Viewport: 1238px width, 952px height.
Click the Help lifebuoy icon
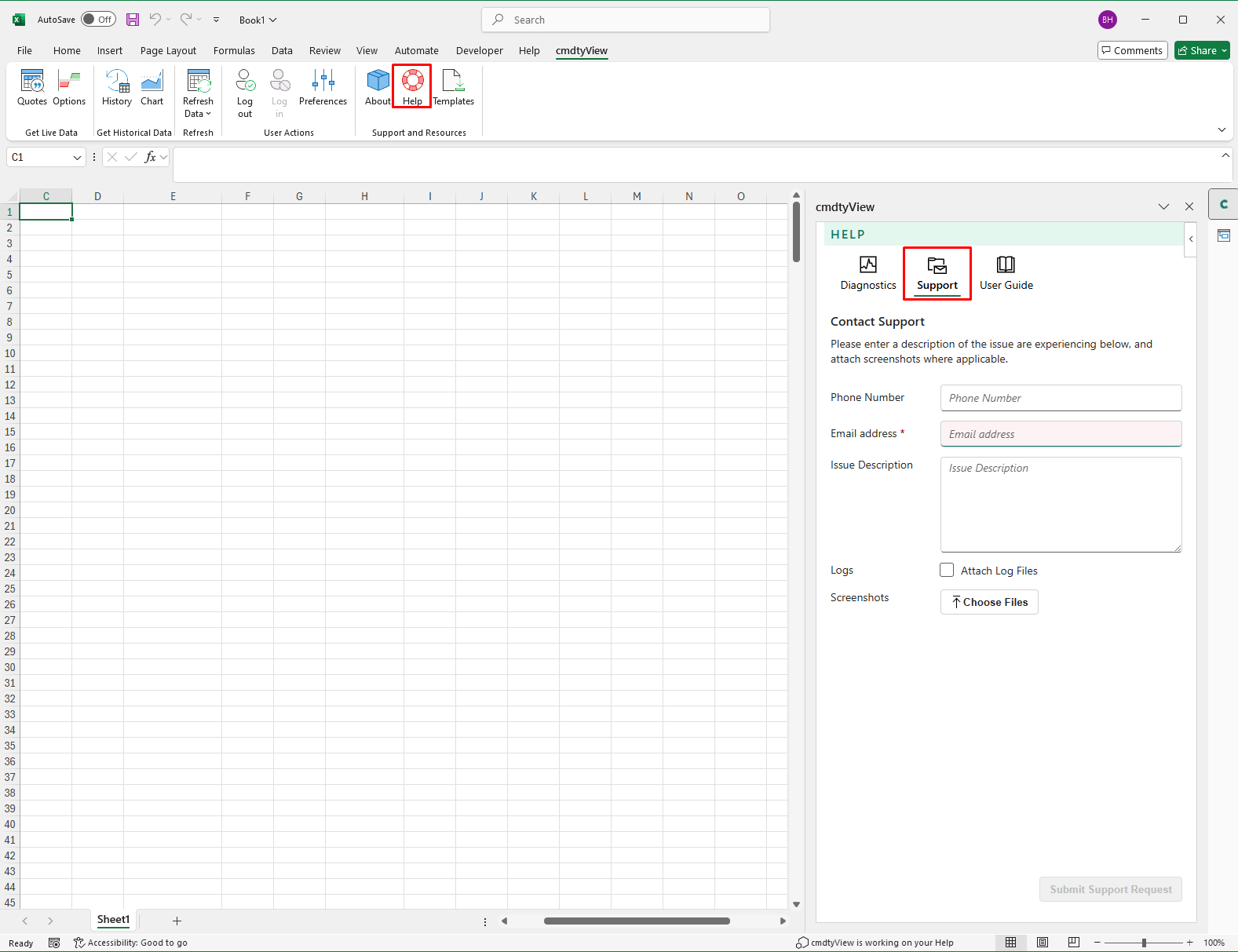click(x=413, y=80)
